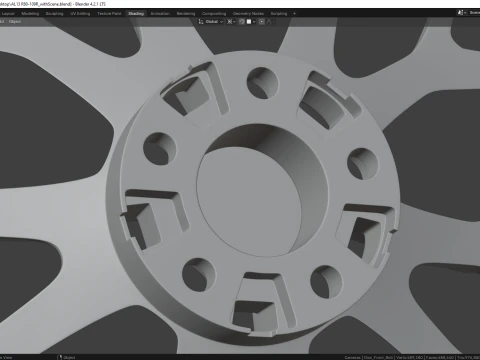Switch to the Animation workspace tab

(160, 14)
